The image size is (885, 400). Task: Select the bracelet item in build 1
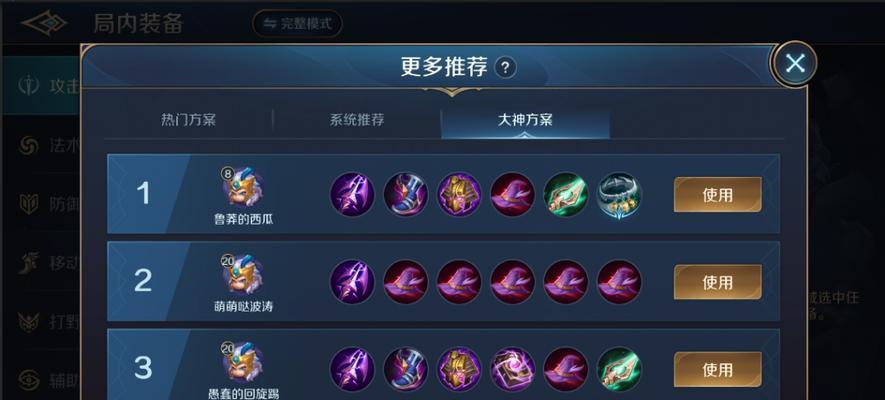619,195
